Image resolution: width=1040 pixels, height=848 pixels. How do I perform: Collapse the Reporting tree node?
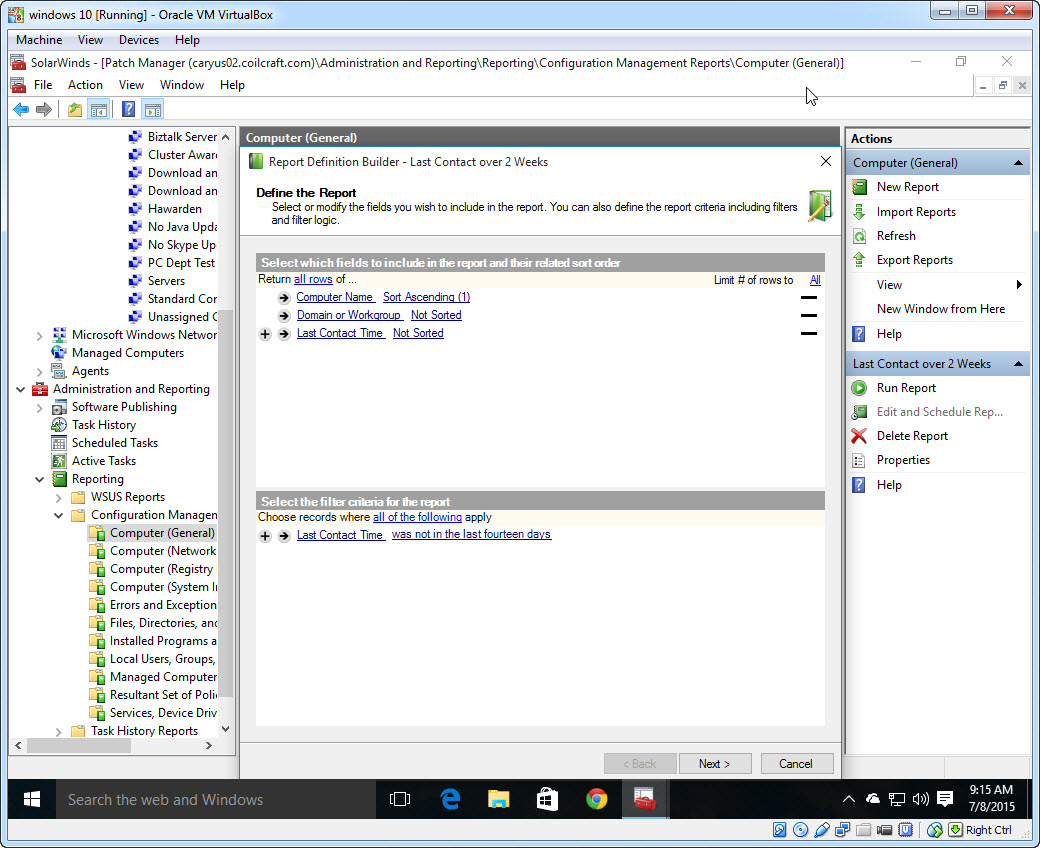(x=40, y=479)
